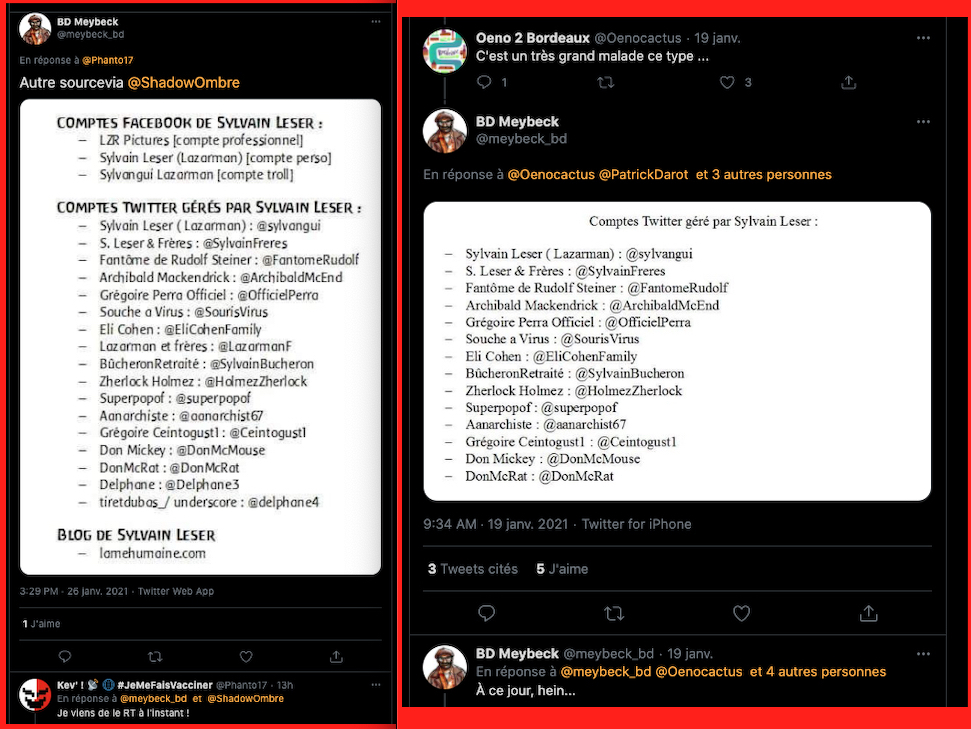Open BD Meybeck's profile avatar on right tweet
This screenshot has height=729, width=971.
(446, 130)
